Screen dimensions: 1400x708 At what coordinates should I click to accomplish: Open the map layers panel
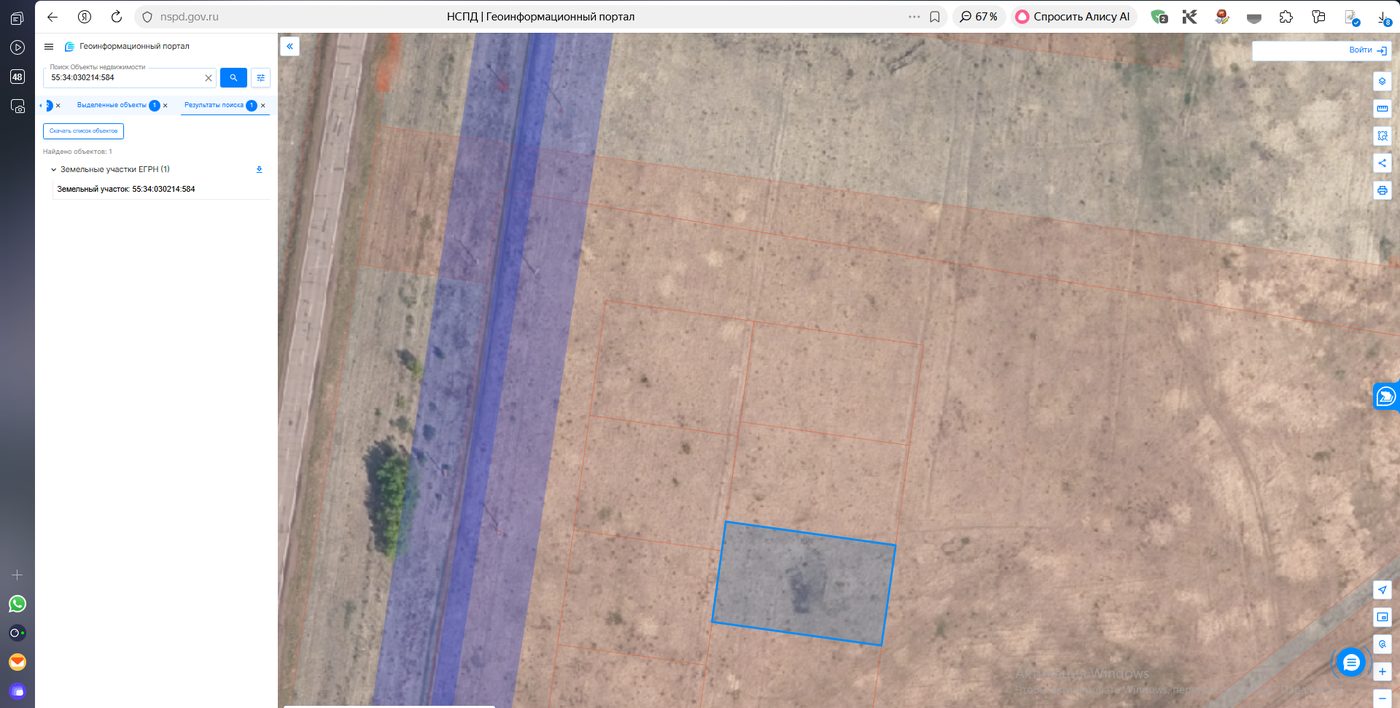1382,81
